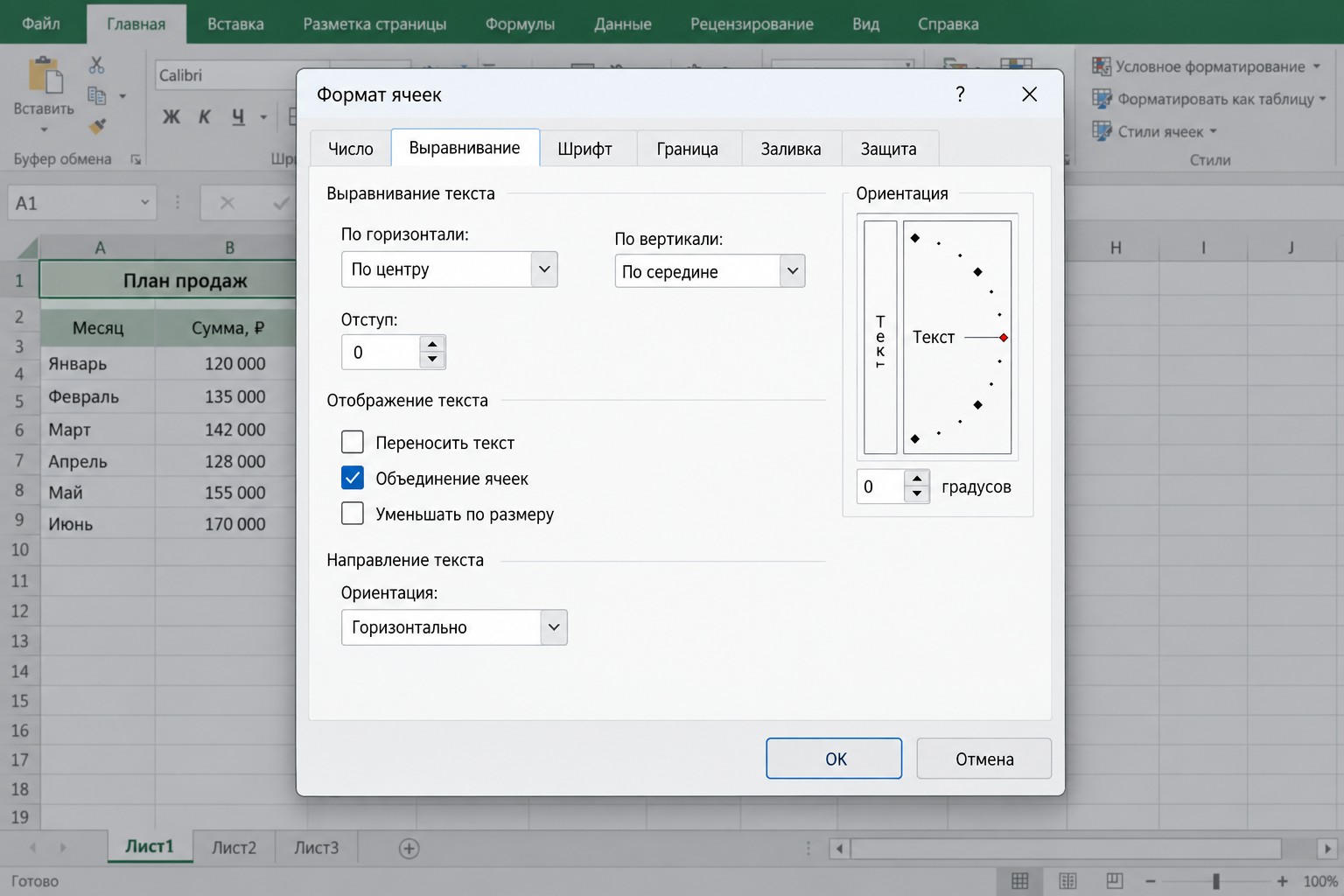Expand the Paste options arrow
This screenshot has height=896, width=1344.
[44, 130]
